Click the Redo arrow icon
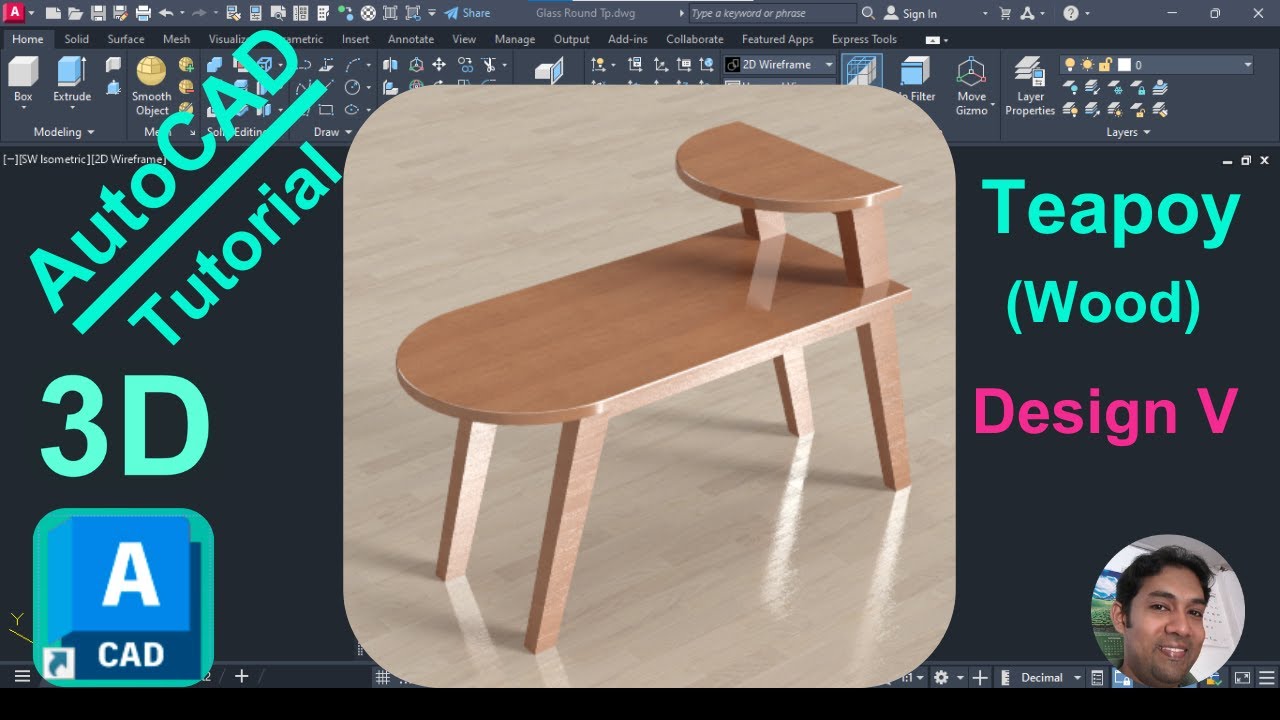The height and width of the screenshot is (720, 1280). (198, 13)
